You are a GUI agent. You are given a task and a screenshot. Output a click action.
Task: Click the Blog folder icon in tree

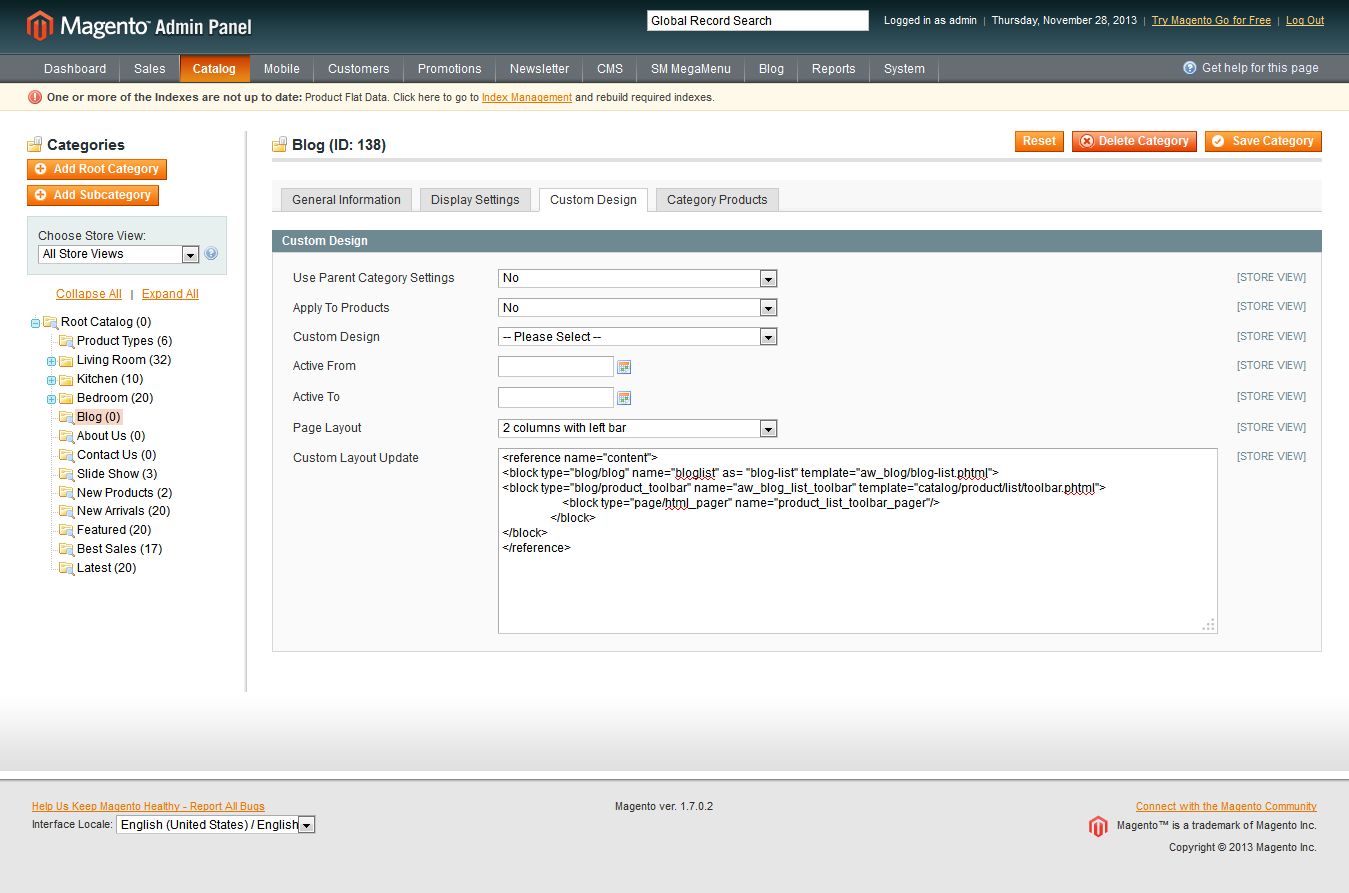tap(66, 417)
